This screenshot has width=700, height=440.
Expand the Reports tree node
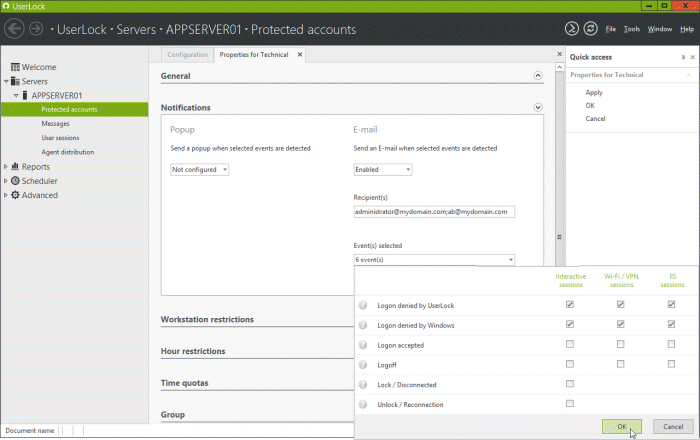(x=5, y=166)
